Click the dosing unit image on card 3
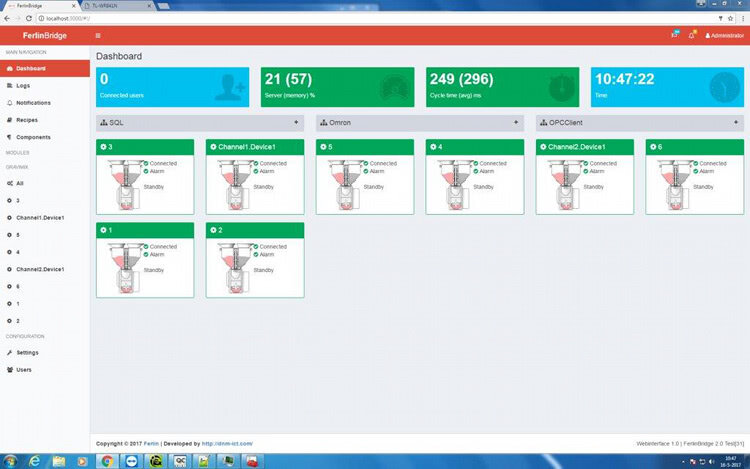Viewport: 750px width, 469px height. (125, 185)
